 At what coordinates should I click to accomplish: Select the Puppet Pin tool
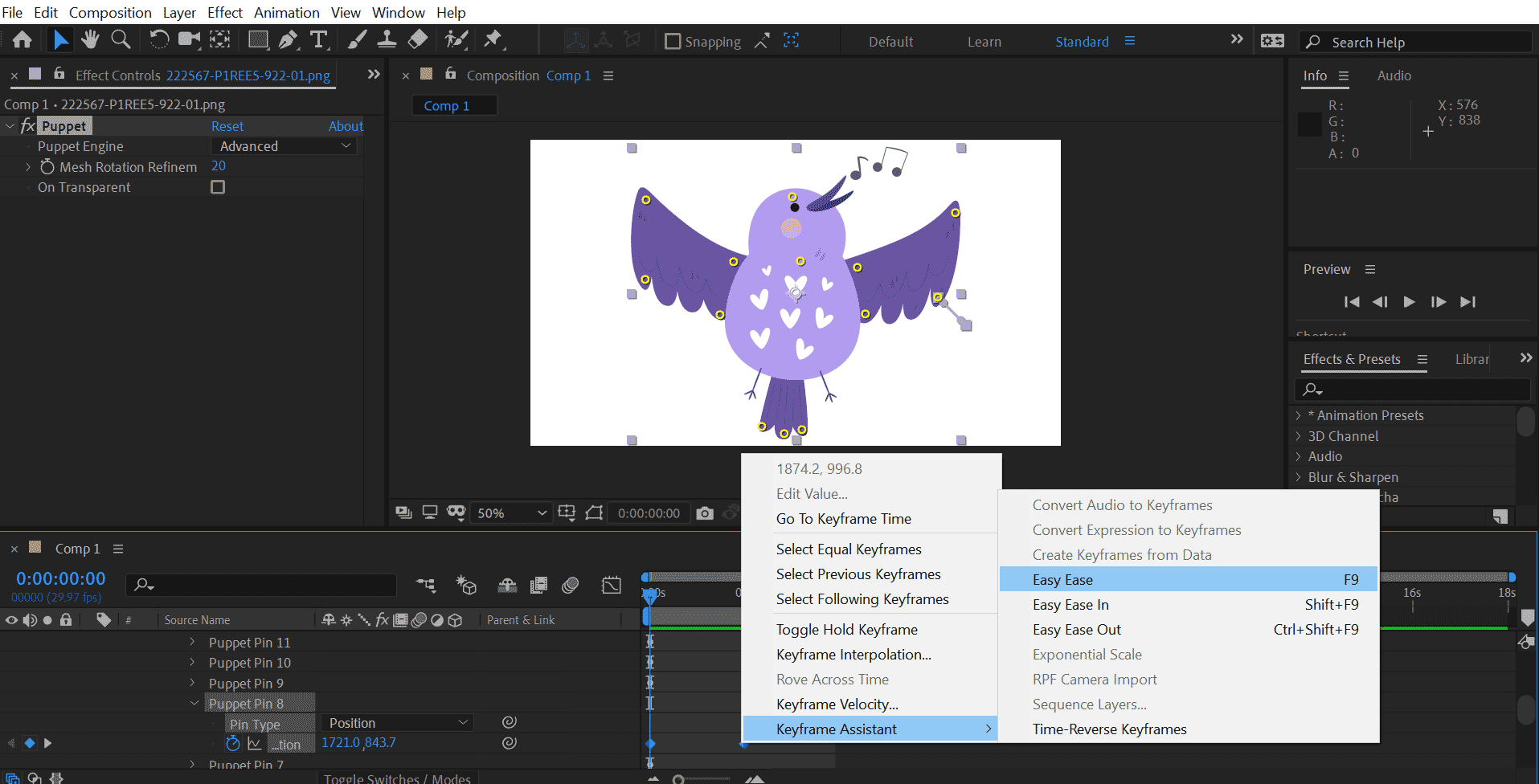(493, 39)
